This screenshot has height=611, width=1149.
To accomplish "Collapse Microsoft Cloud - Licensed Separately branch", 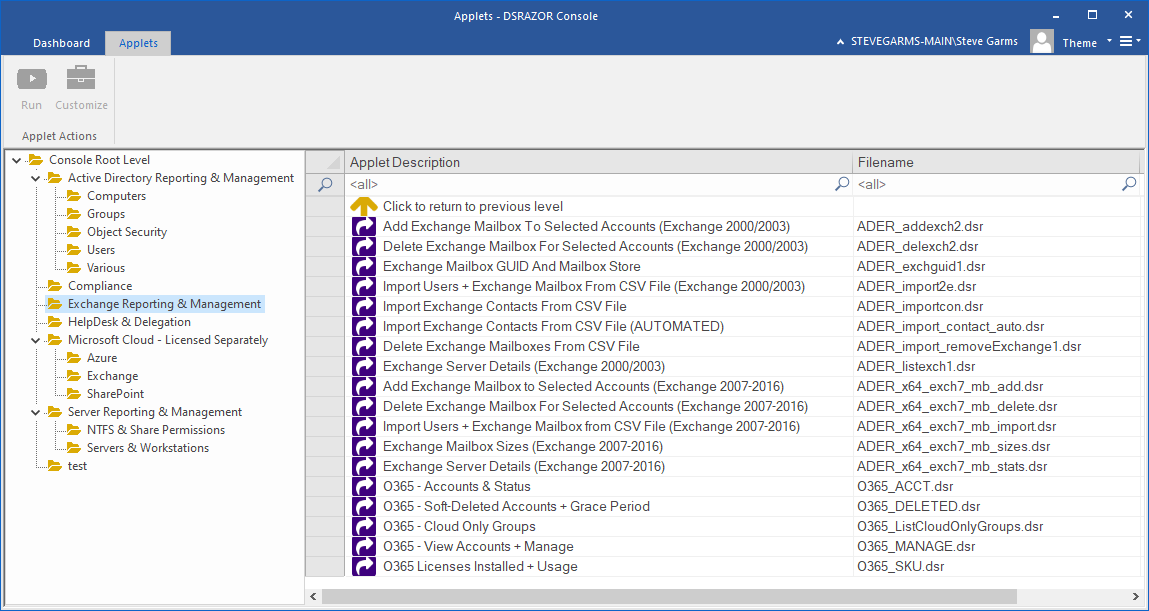I will tap(35, 339).
